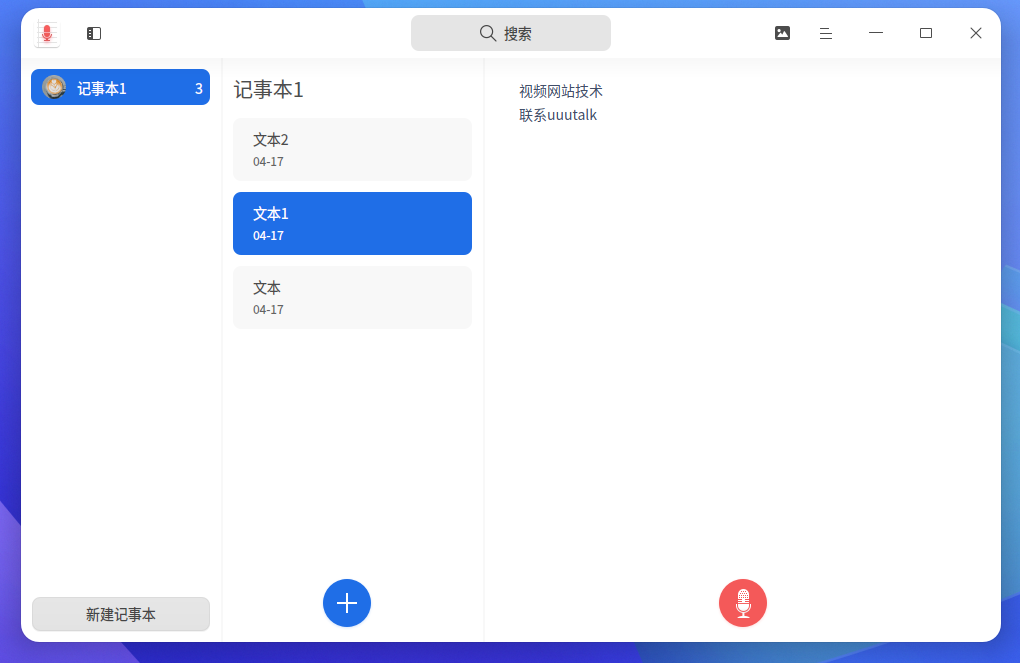Maximize the voice notes window
This screenshot has width=1020, height=663.
click(926, 33)
